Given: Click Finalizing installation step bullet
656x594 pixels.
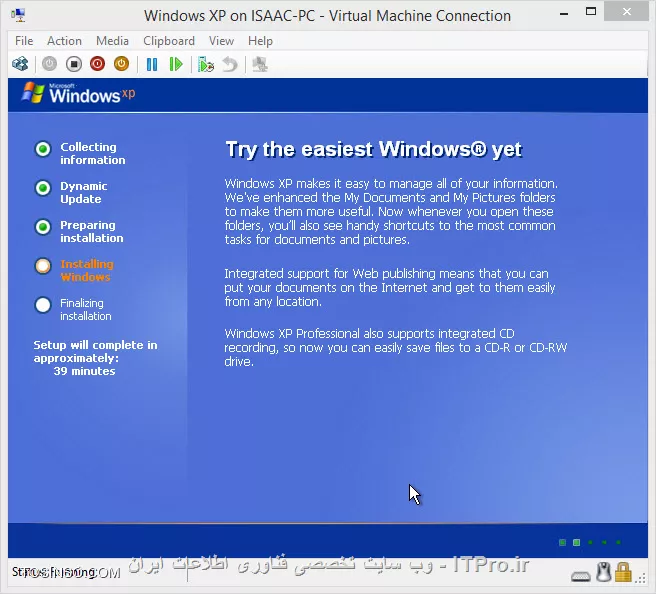Looking at the screenshot, I should pos(43,305).
